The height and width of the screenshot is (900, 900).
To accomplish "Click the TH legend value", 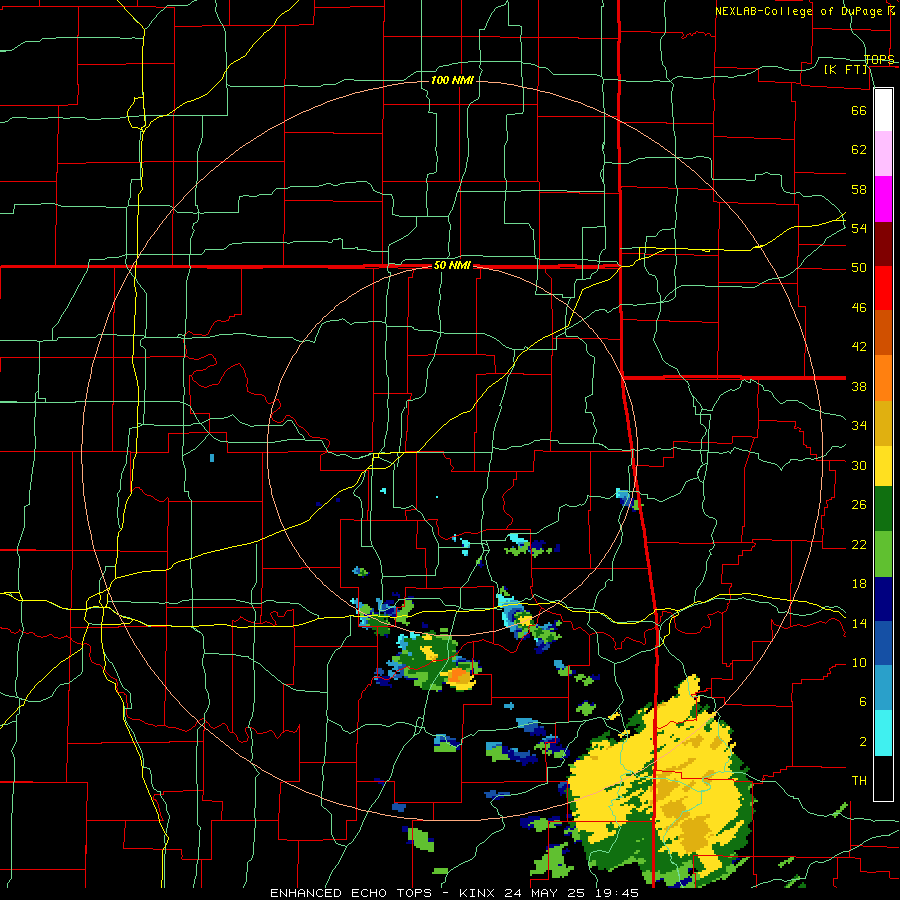I will pos(859,781).
